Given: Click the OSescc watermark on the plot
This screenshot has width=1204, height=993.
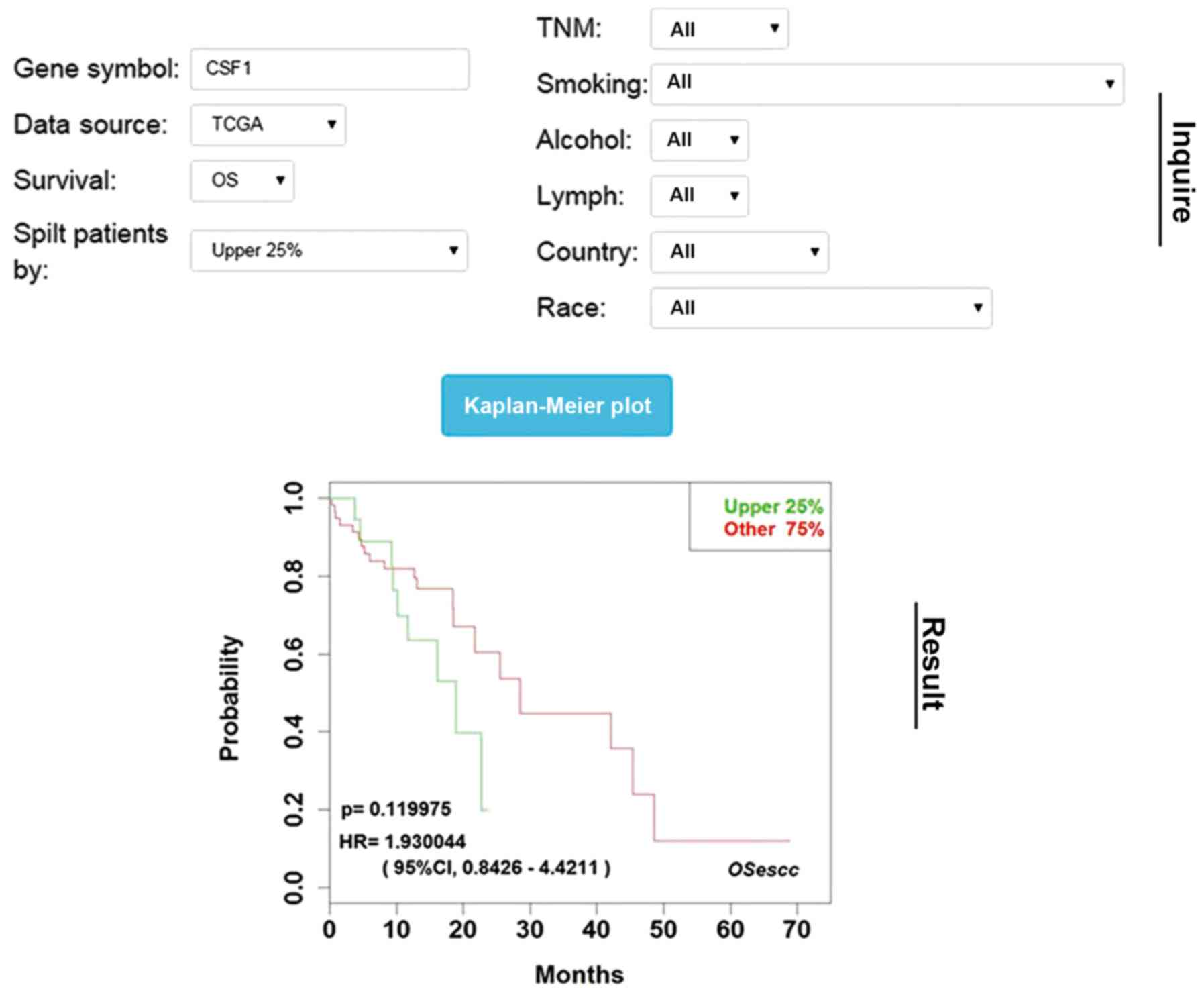Looking at the screenshot, I should [763, 870].
